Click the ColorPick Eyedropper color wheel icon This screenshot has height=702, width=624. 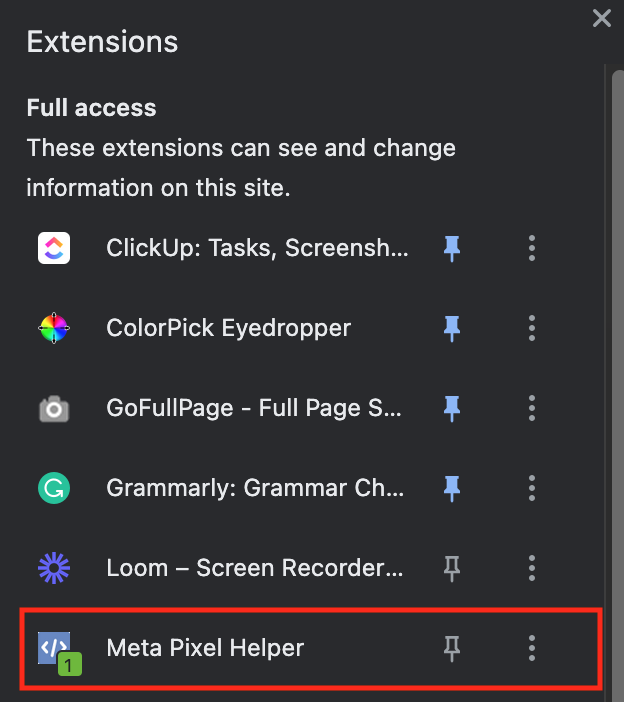(x=54, y=328)
